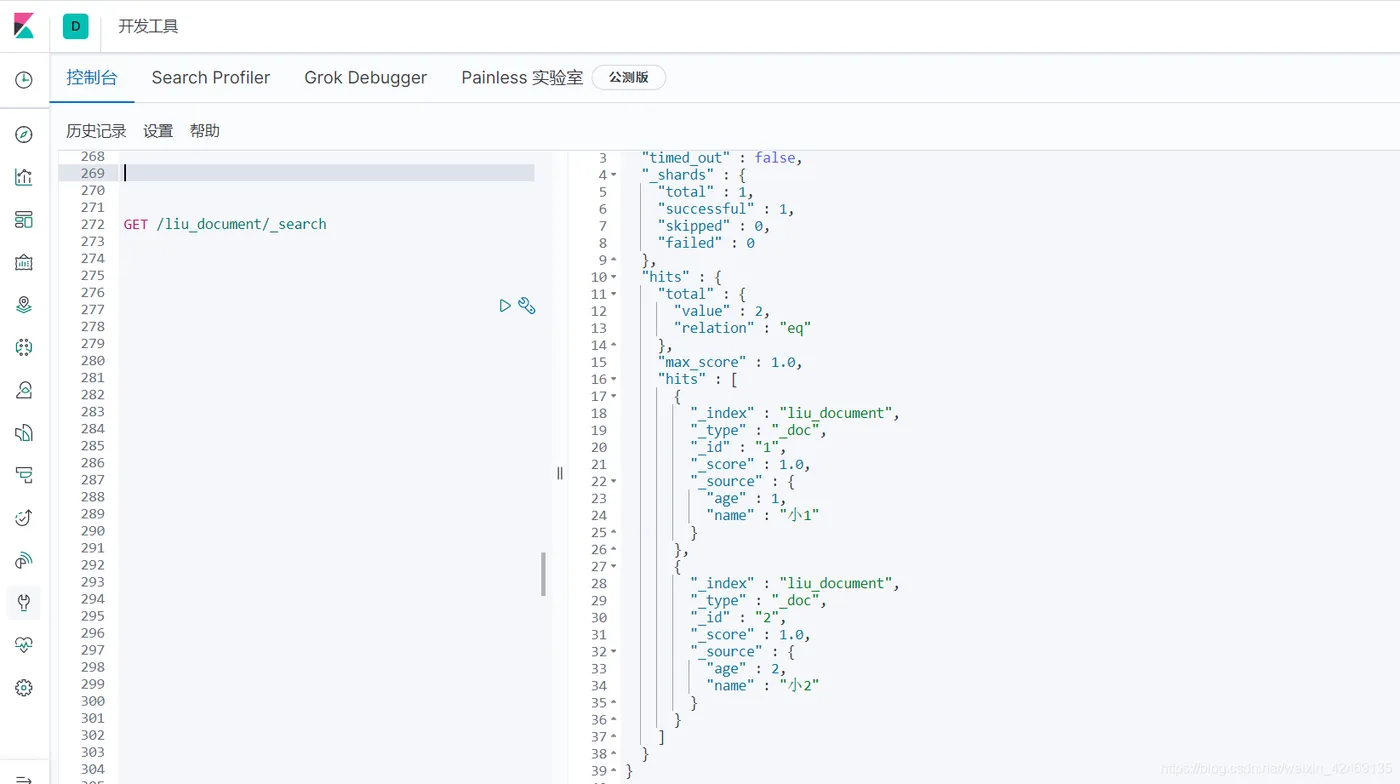Image resolution: width=1400 pixels, height=784 pixels.
Task: Click line number 272 in editor gutter
Action: coord(93,224)
